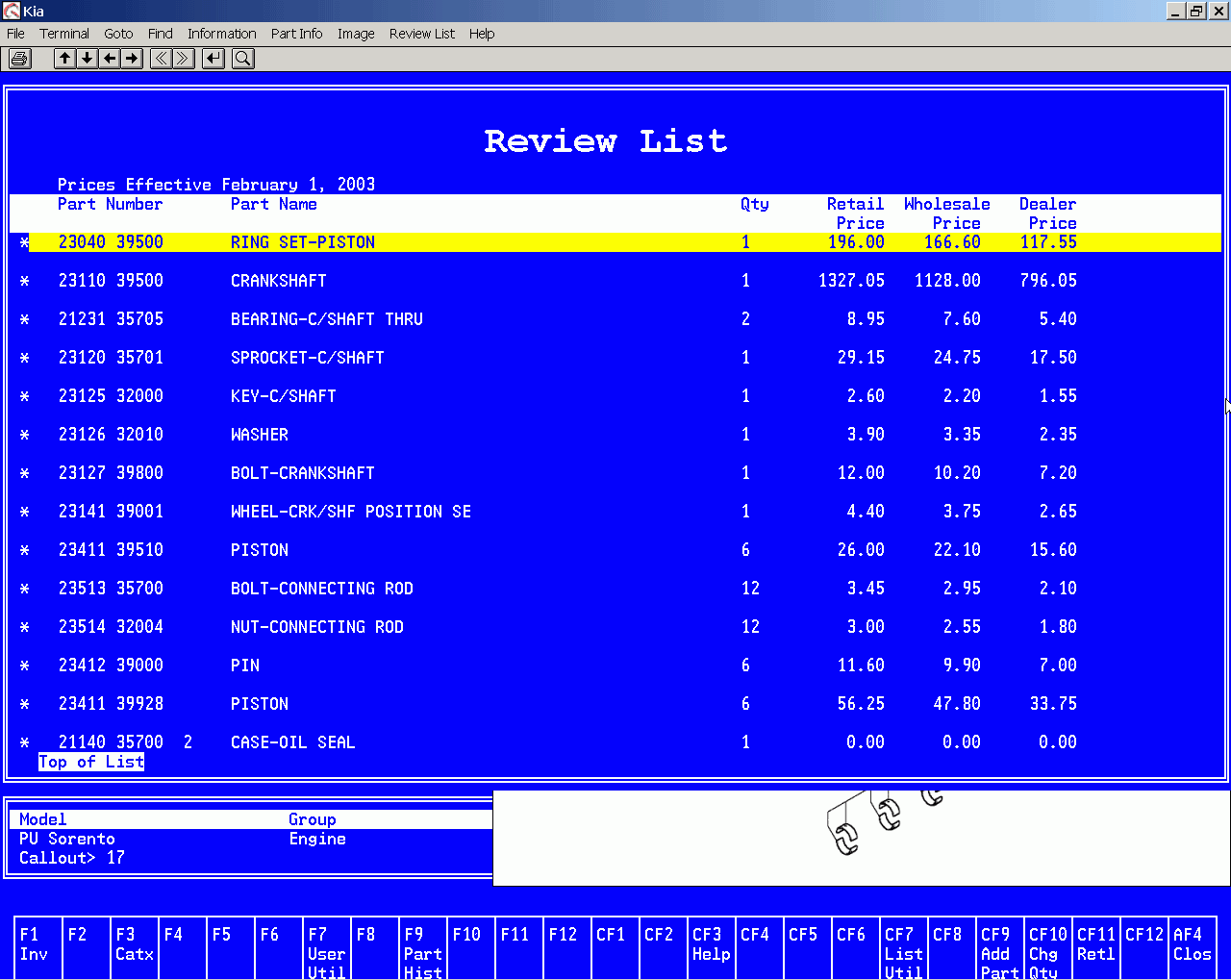
Task: Open the Part Info menu
Action: pos(296,34)
